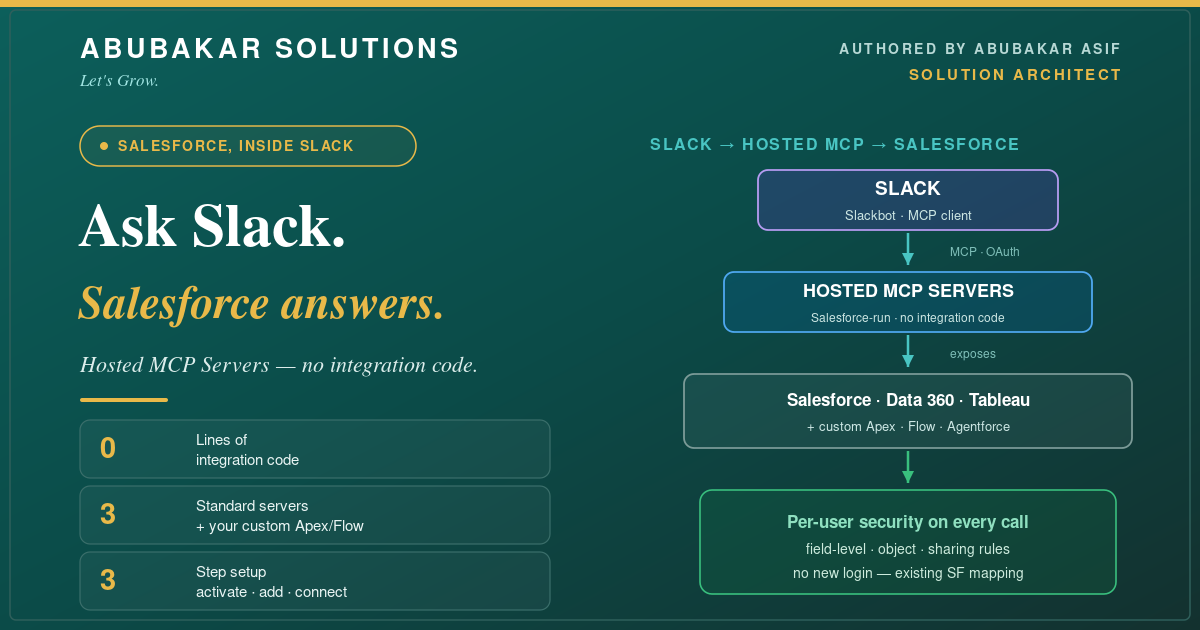The width and height of the screenshot is (1200, 630).
Task: Click "Slackbot · MCP client" subtitle
Action: click(908, 215)
